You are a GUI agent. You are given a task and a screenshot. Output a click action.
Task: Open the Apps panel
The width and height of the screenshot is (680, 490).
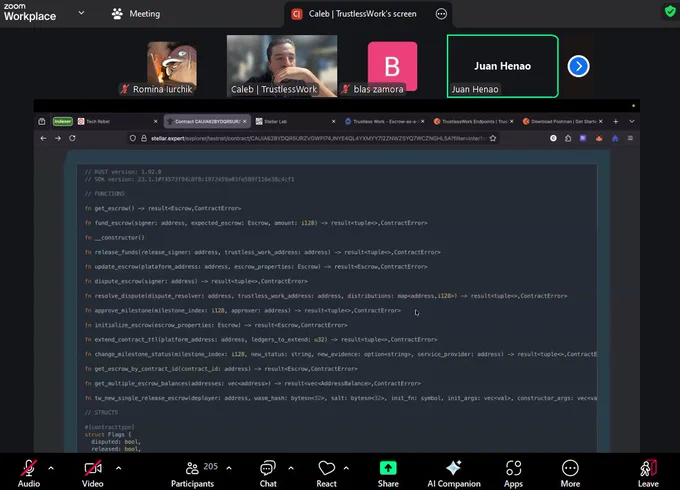[x=513, y=473]
